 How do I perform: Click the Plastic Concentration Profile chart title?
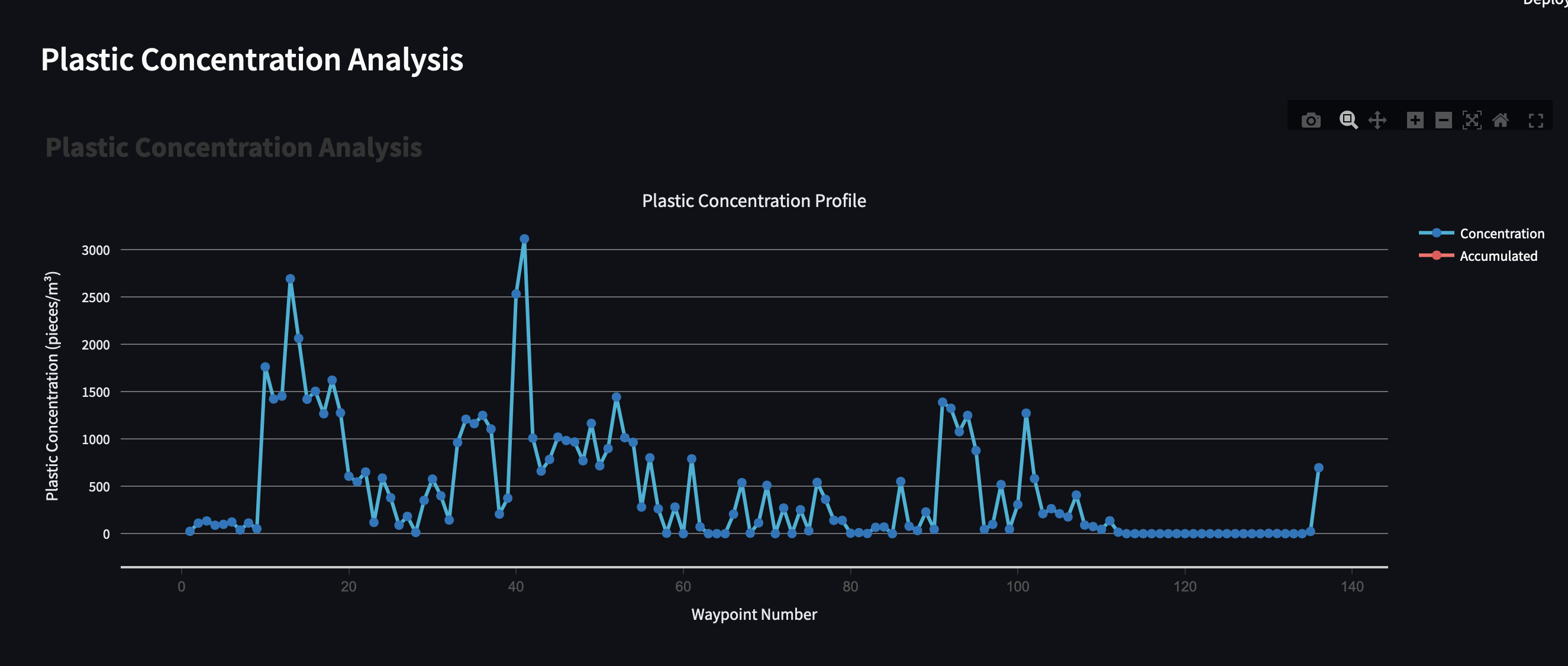pyautogui.click(x=754, y=201)
